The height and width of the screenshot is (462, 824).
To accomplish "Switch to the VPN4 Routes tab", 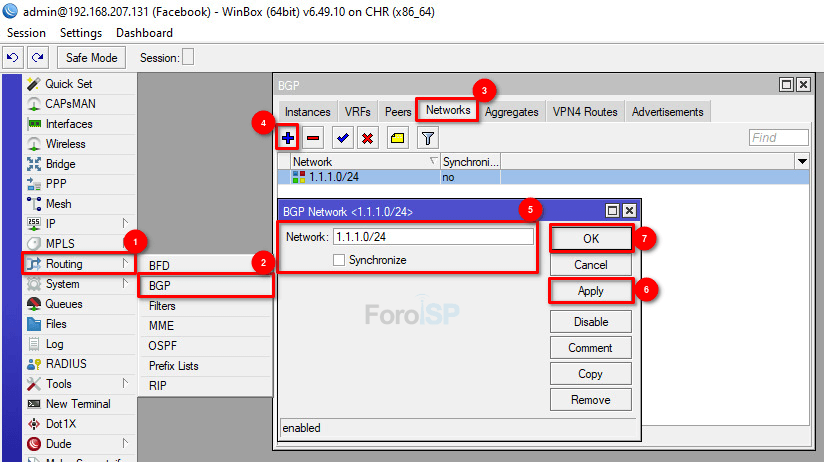I will click(585, 112).
